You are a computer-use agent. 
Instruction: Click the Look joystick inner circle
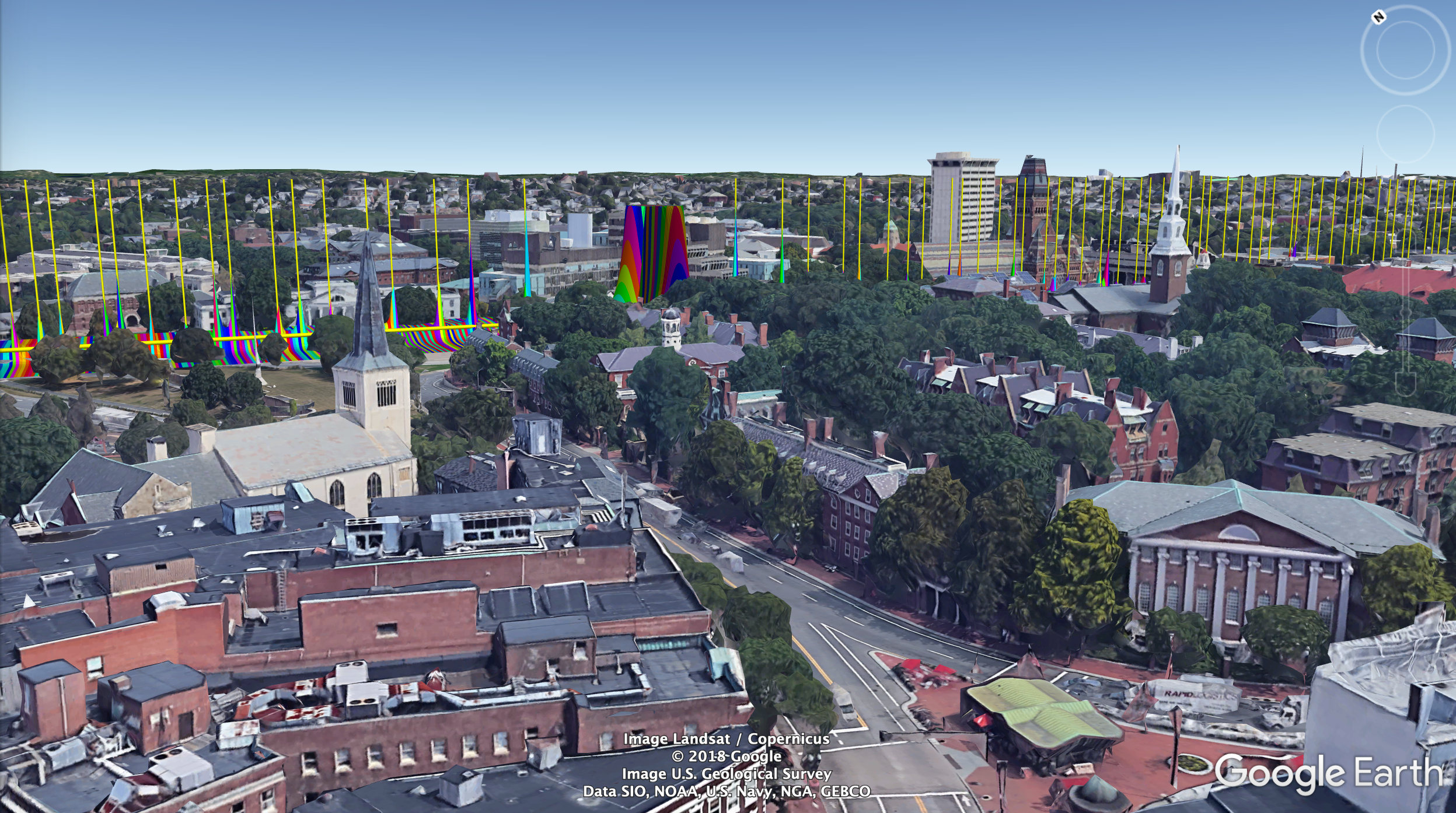(x=1405, y=50)
